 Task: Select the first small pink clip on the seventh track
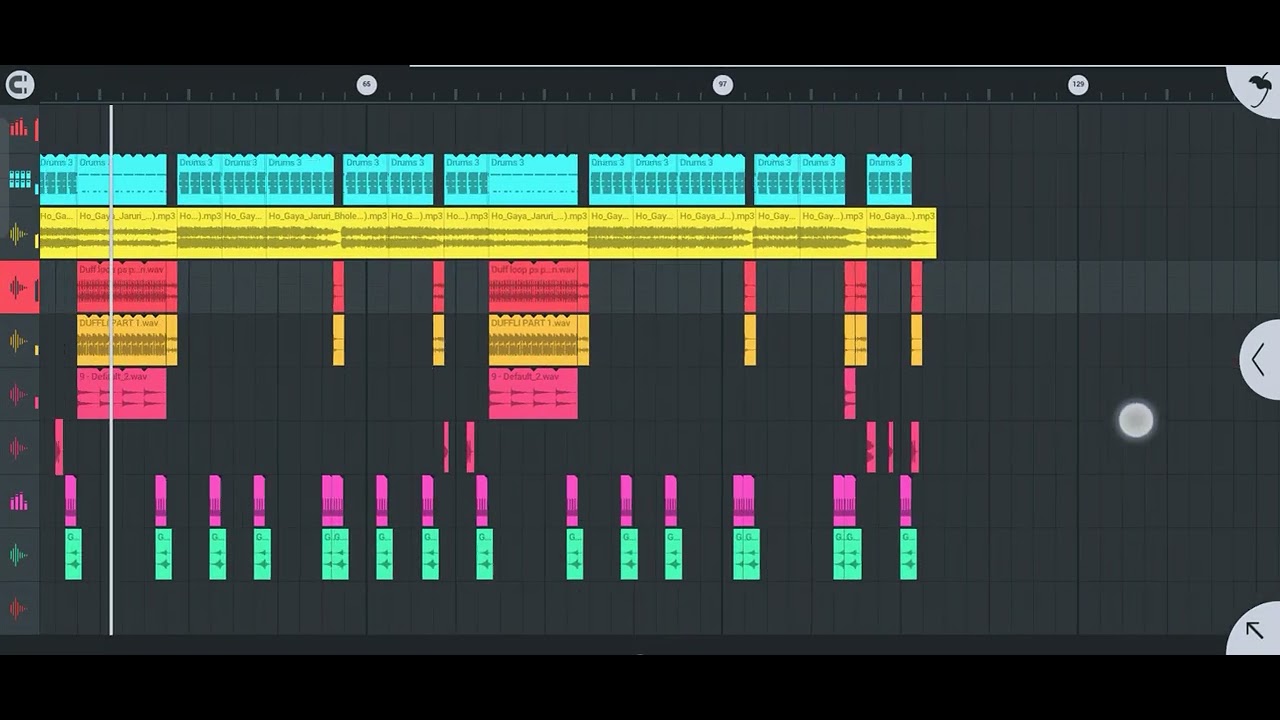point(59,446)
